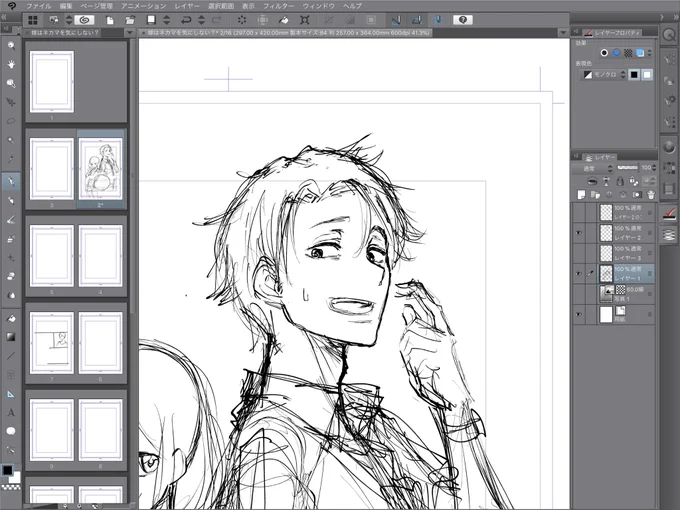Clear selection with the clear icon
680x510 pixels.
242,20
